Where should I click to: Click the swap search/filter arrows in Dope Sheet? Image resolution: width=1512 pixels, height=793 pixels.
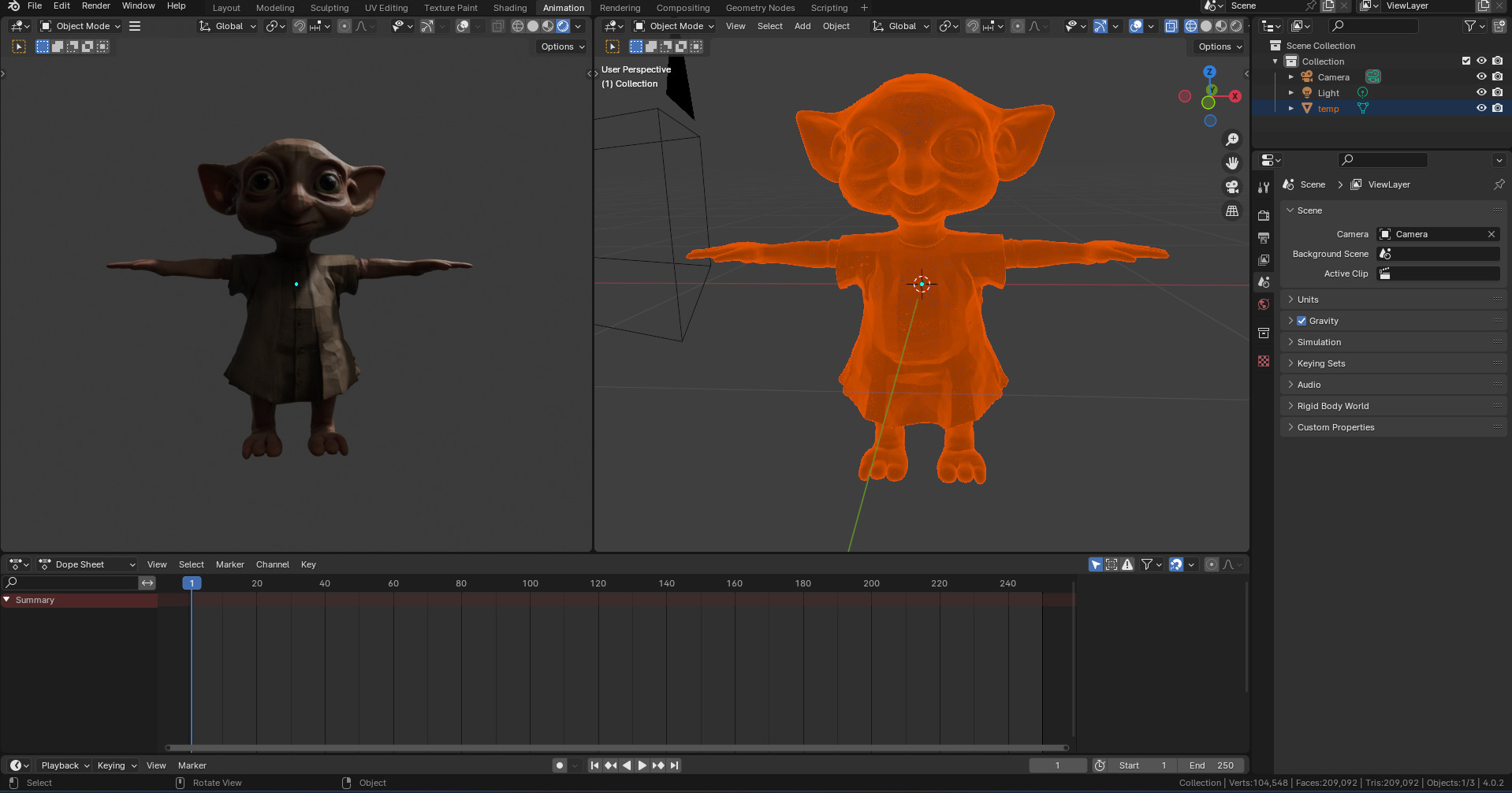[147, 583]
